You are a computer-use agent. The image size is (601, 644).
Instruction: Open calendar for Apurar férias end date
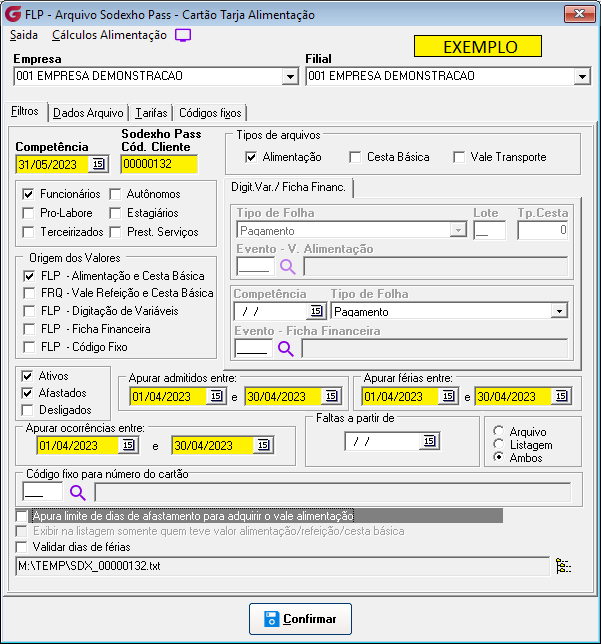[x=562, y=396]
